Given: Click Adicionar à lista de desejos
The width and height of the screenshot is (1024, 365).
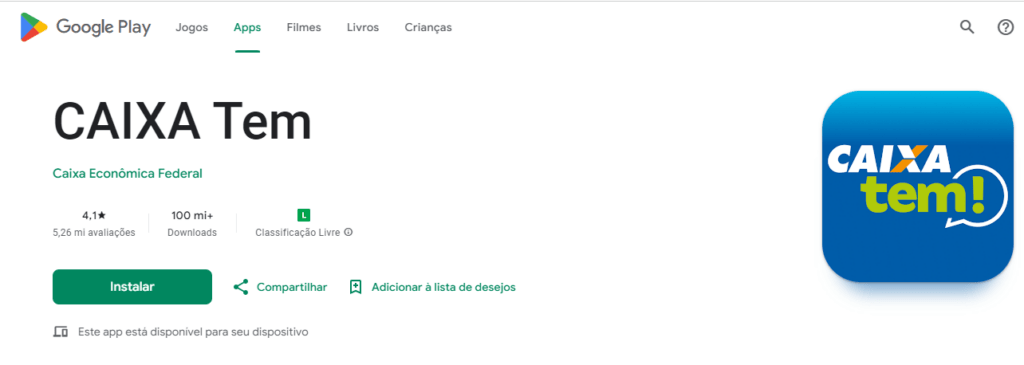Looking at the screenshot, I should pos(432,287).
